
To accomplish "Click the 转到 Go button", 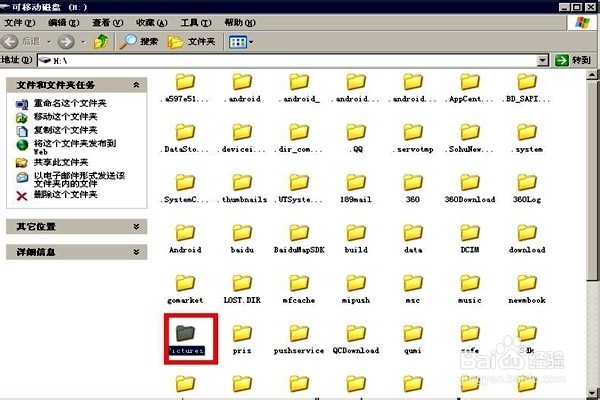I will coord(573,60).
